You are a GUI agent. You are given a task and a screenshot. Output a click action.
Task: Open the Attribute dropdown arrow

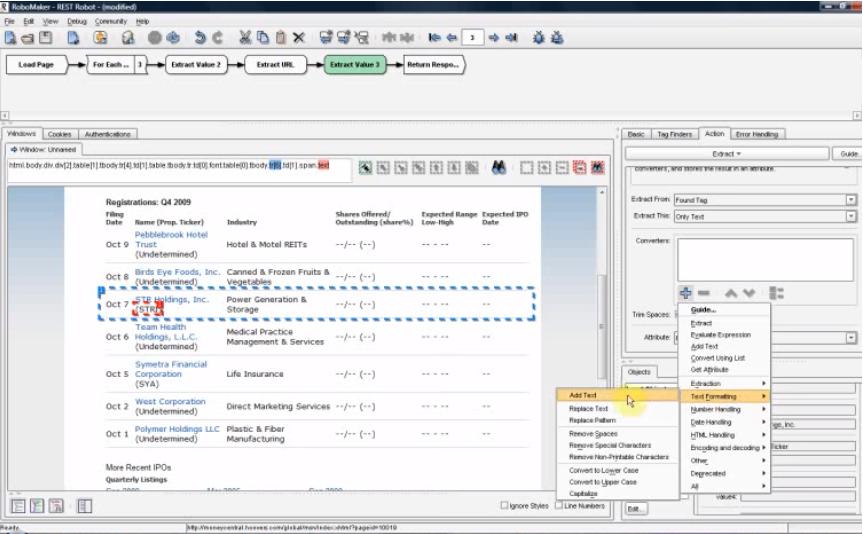[x=851, y=337]
